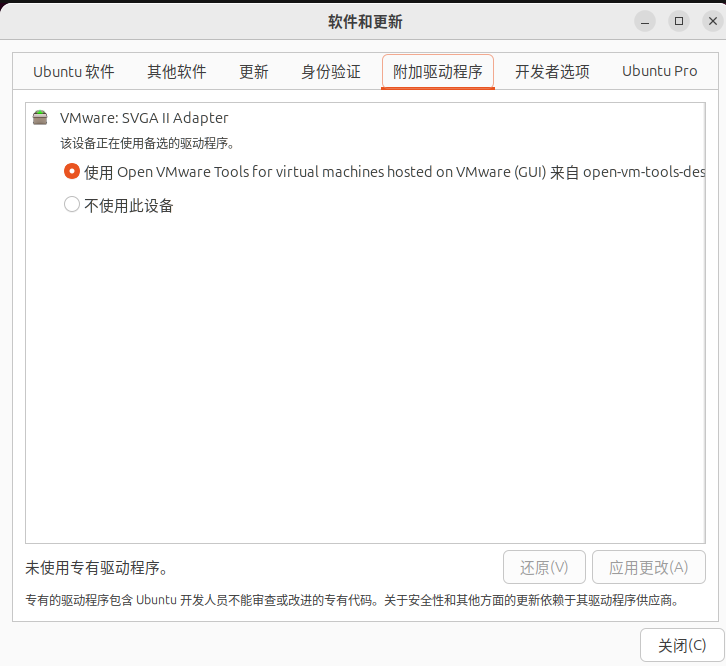
Task: Choose the 不使用此设备 radio button
Action: 72,205
